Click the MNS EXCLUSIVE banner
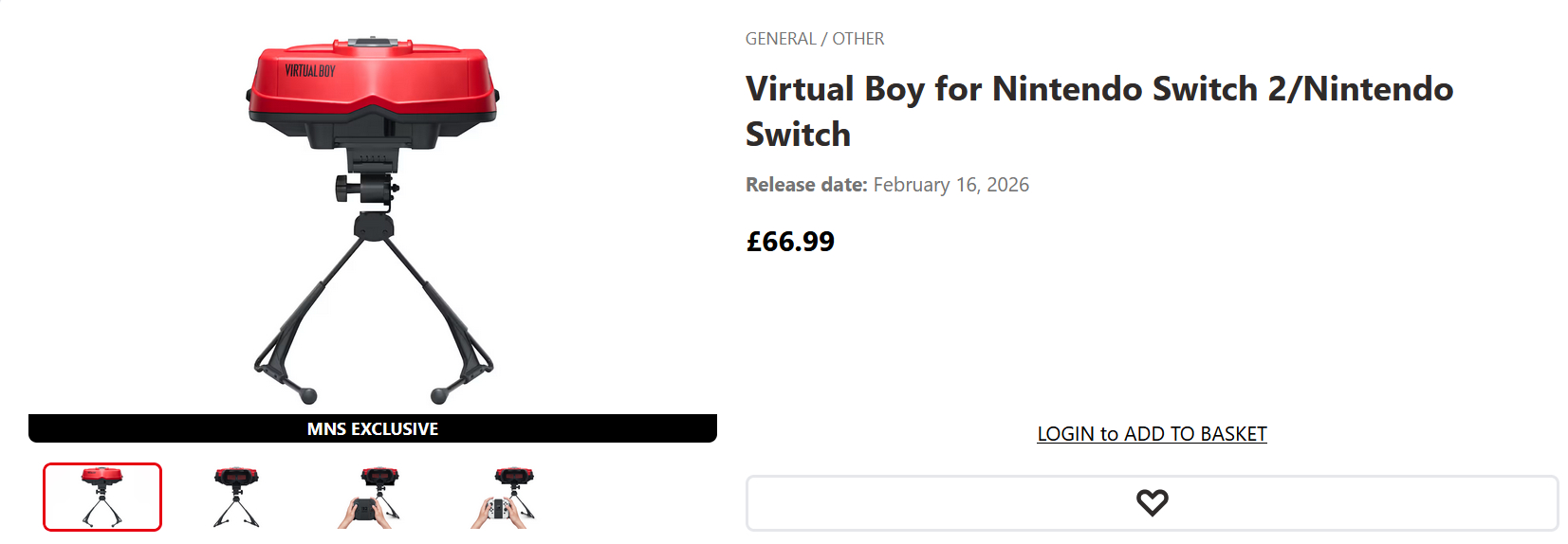1568x544 pixels. point(373,429)
